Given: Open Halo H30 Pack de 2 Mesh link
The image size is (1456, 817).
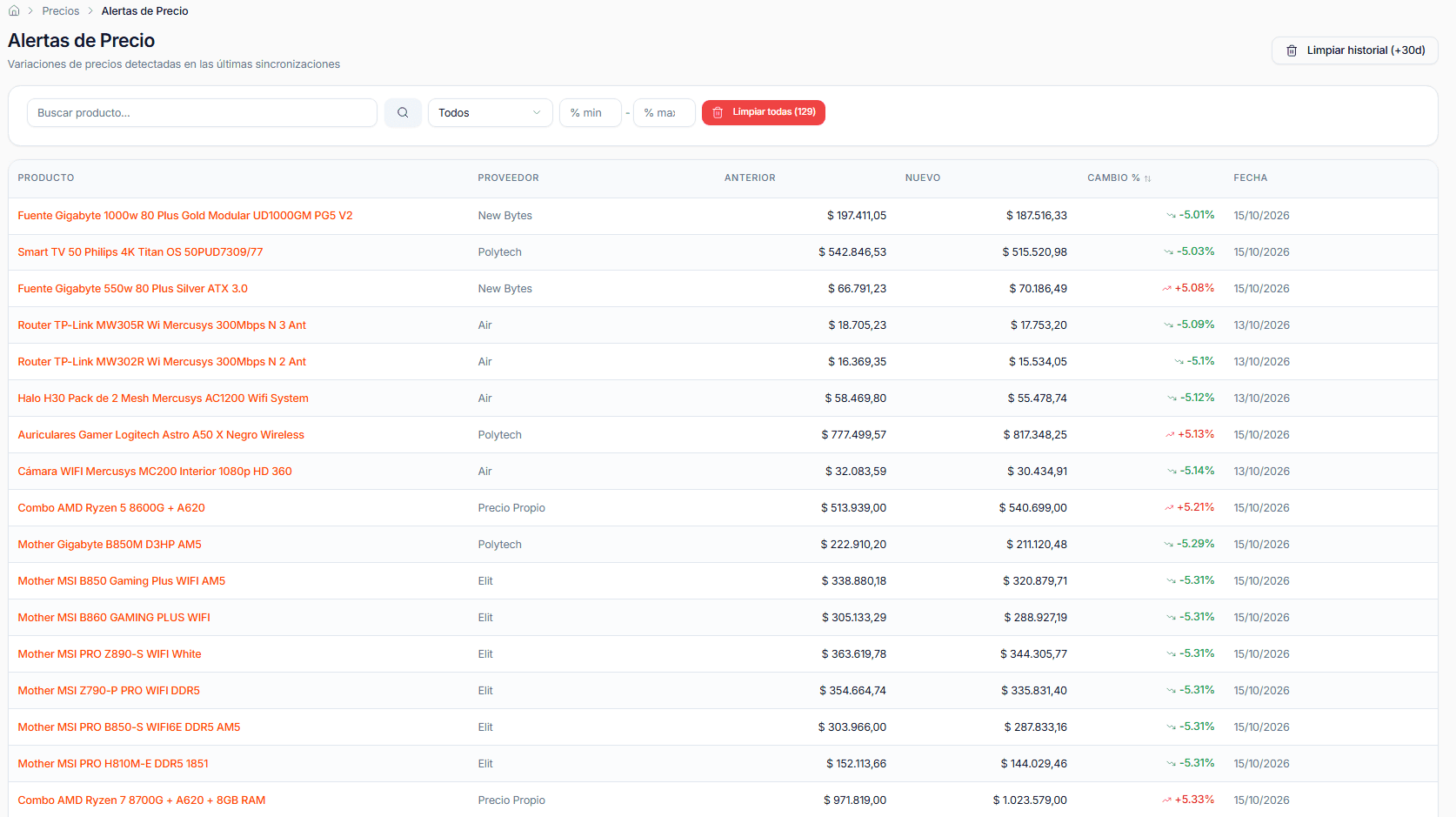Looking at the screenshot, I should click(x=164, y=398).
